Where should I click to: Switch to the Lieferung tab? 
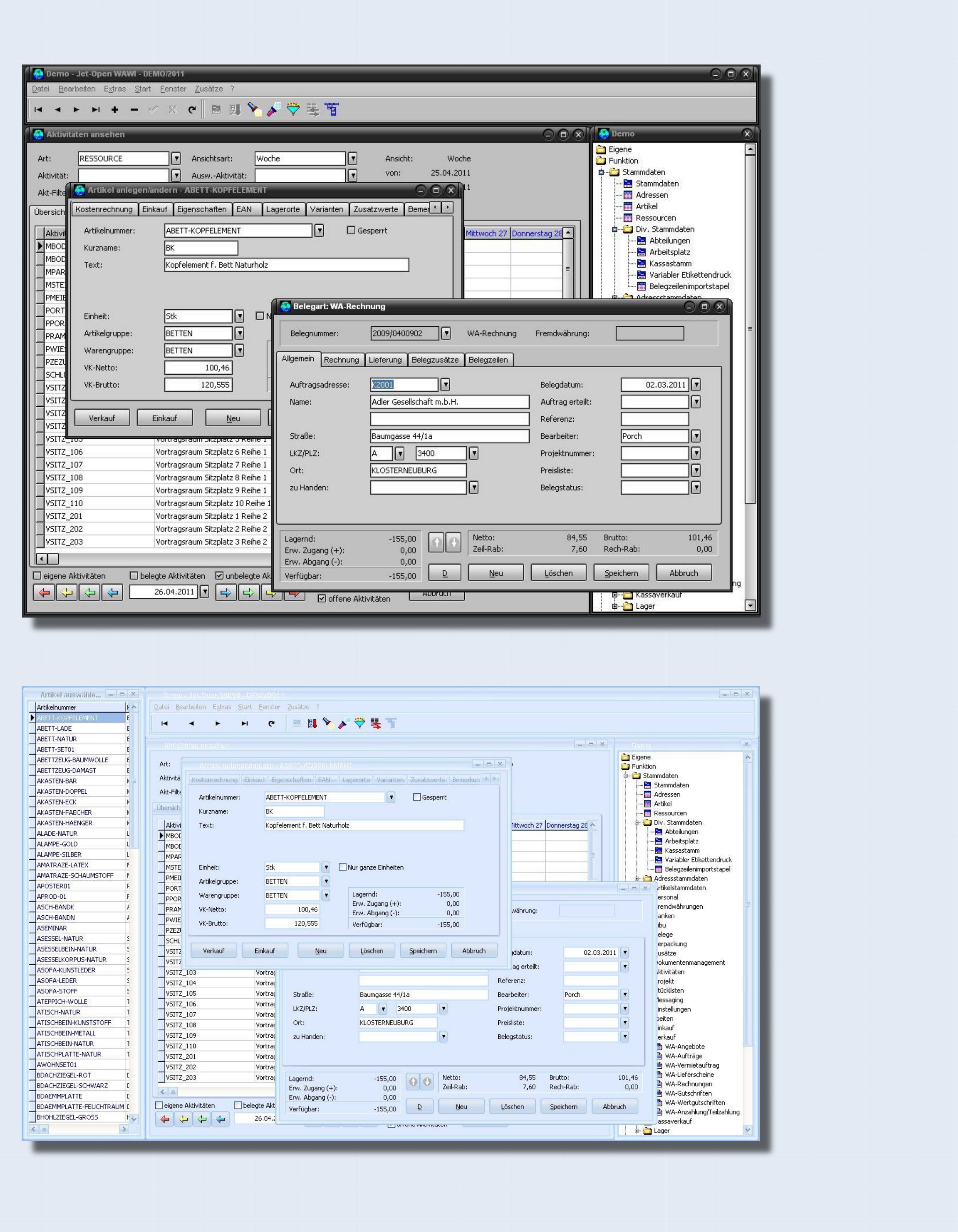(385, 360)
